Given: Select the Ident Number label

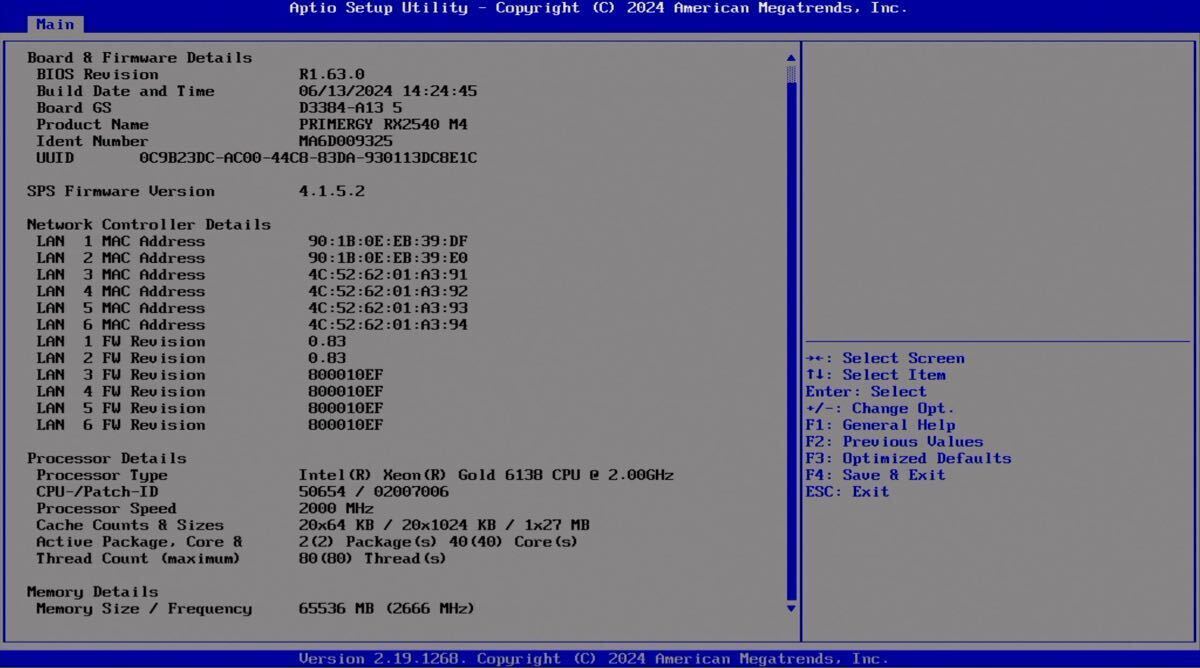Looking at the screenshot, I should tap(93, 141).
